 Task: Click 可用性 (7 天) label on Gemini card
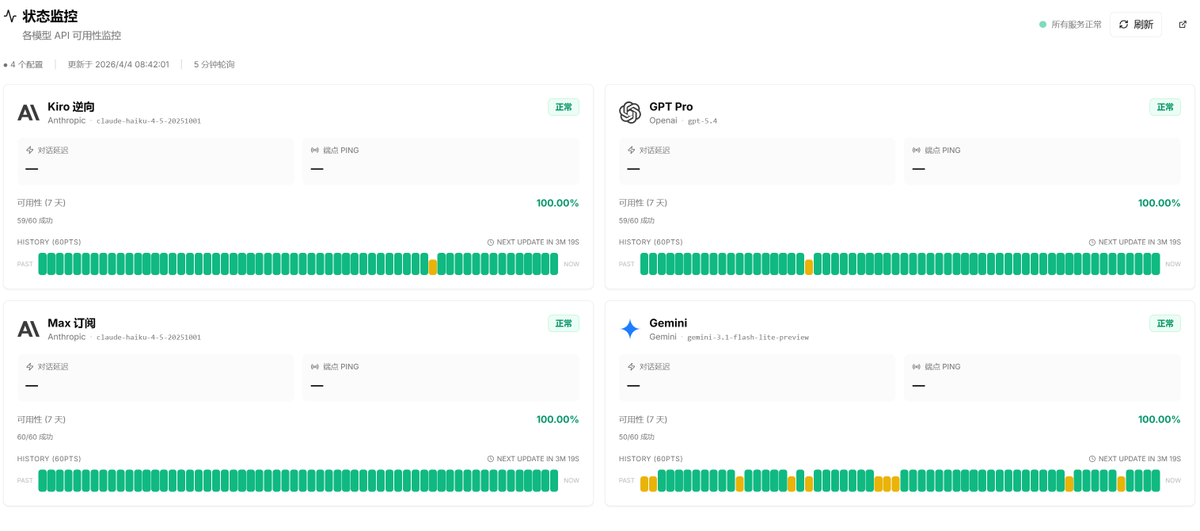[643, 420]
